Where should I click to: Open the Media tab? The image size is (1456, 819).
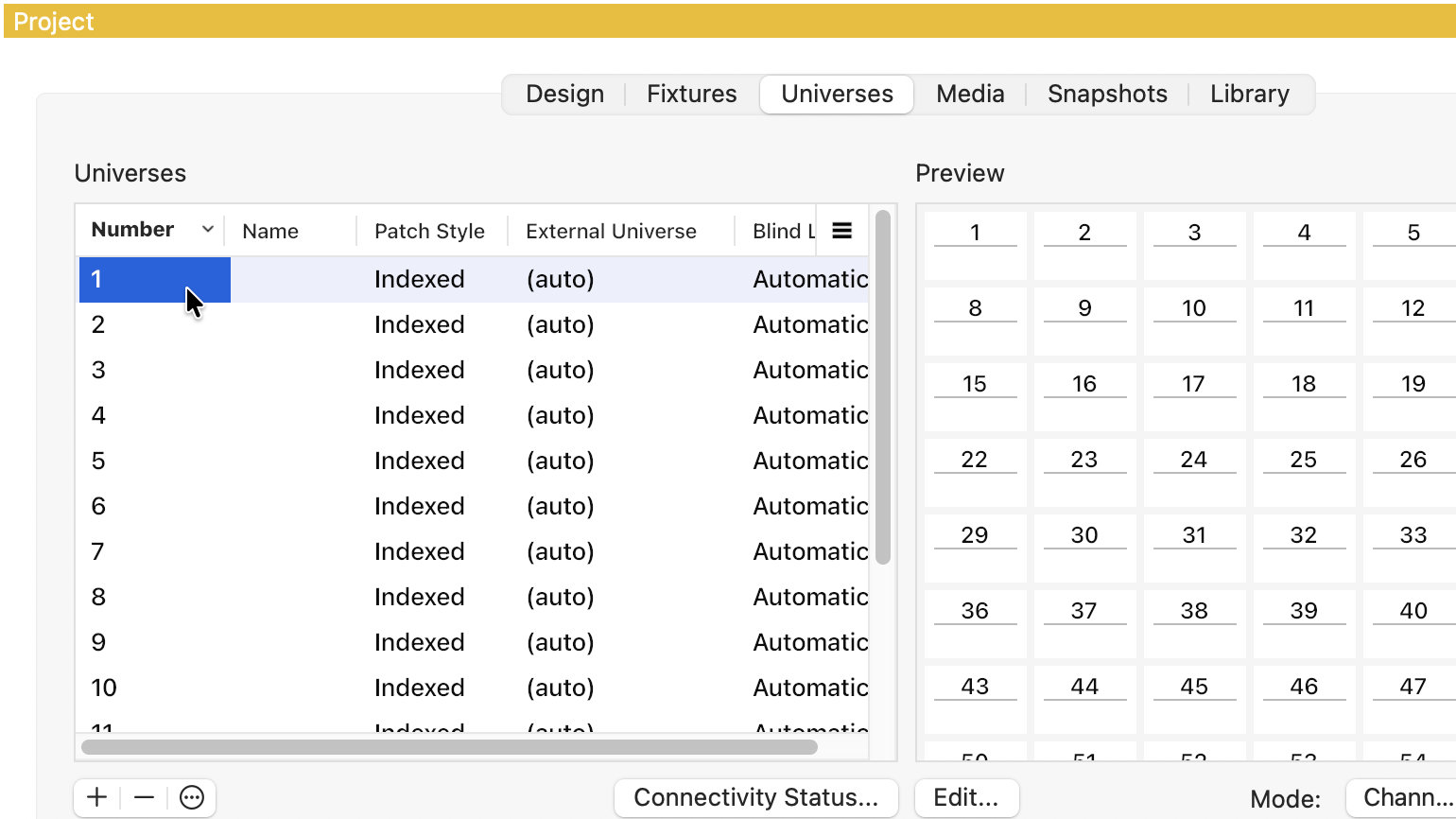[x=970, y=94]
